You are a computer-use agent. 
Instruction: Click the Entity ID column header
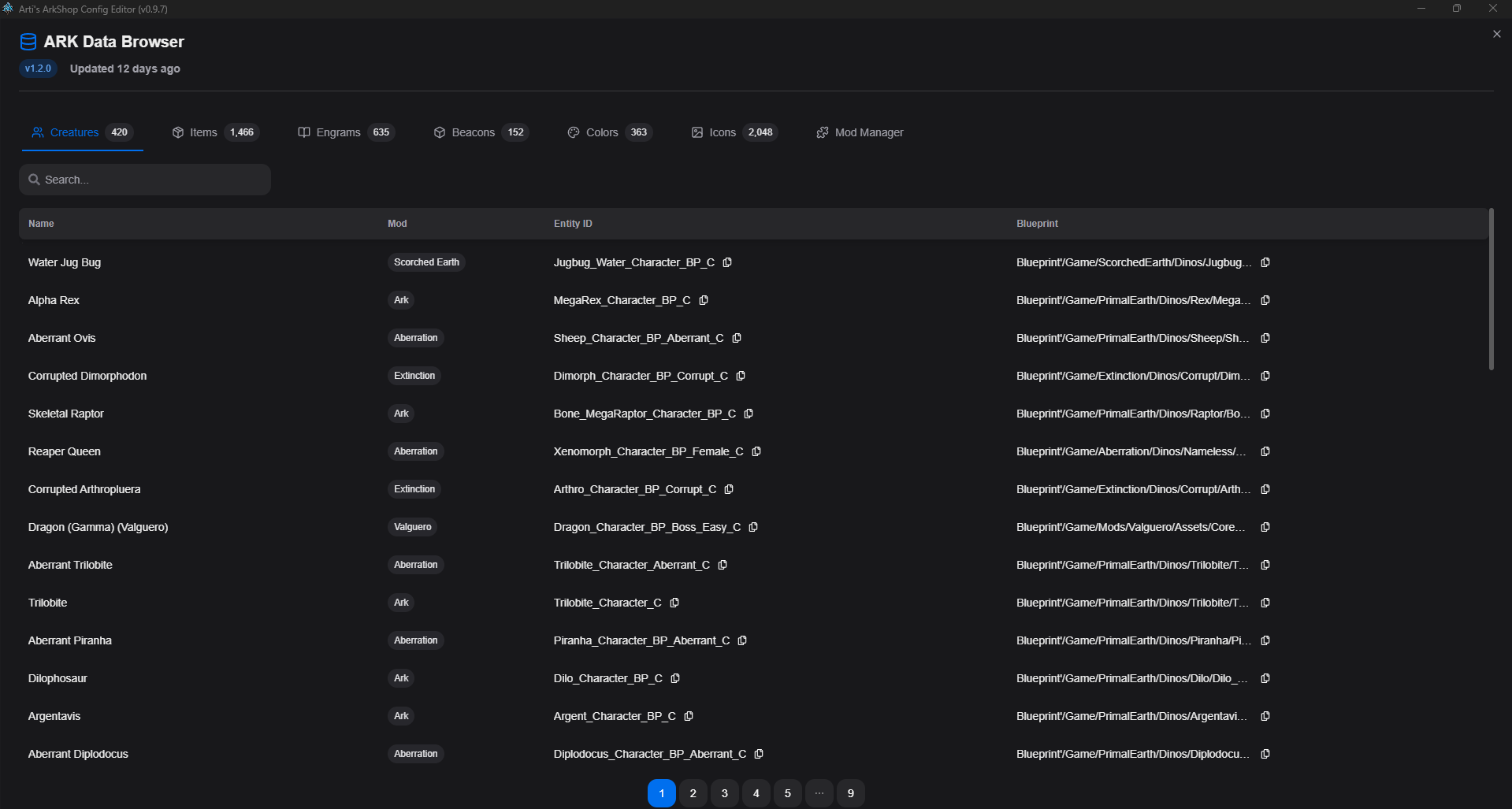point(573,224)
